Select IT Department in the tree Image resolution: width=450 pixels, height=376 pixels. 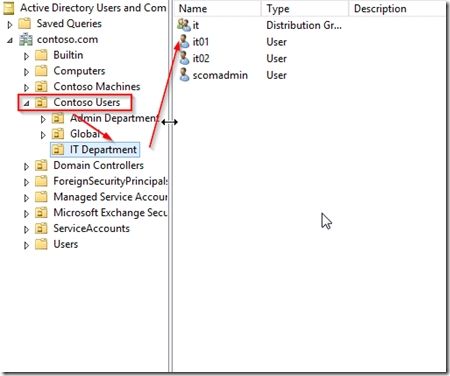[x=103, y=150]
